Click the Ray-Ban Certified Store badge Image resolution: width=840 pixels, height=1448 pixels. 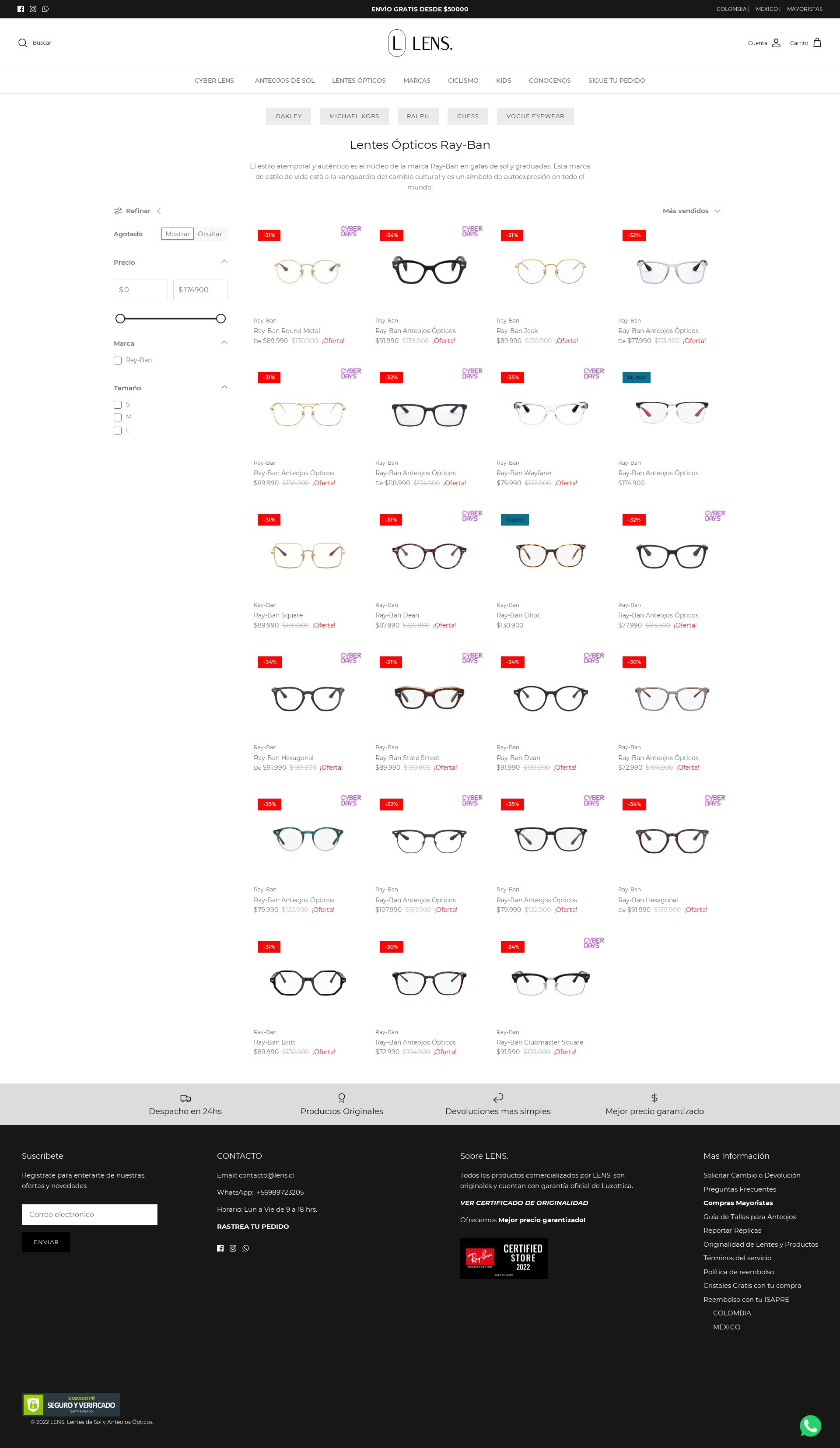click(x=504, y=1259)
